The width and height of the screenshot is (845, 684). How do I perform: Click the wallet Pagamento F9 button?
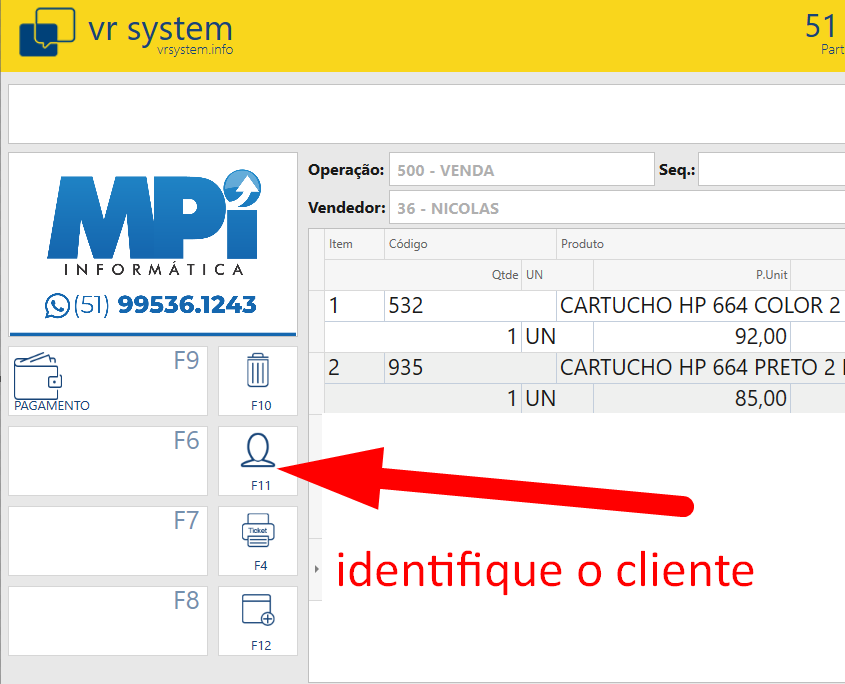pos(108,381)
